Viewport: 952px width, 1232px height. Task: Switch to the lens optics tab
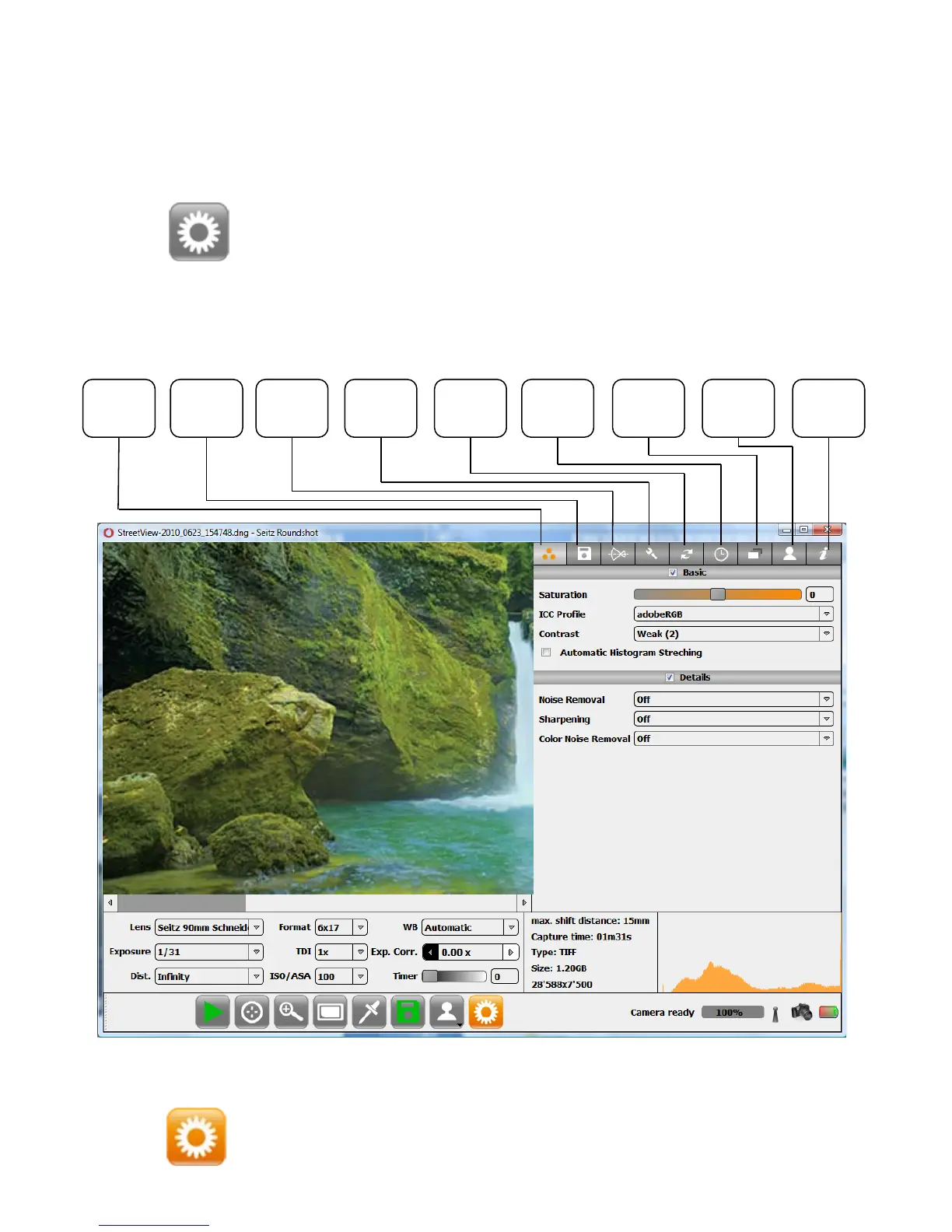click(x=618, y=554)
